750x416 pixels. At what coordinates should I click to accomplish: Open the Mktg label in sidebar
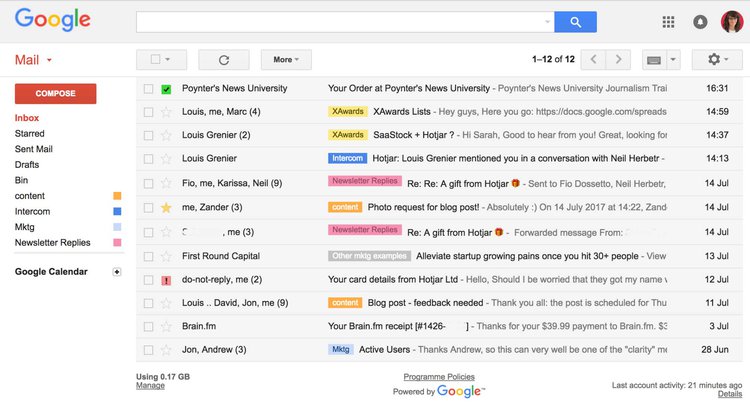pos(24,227)
